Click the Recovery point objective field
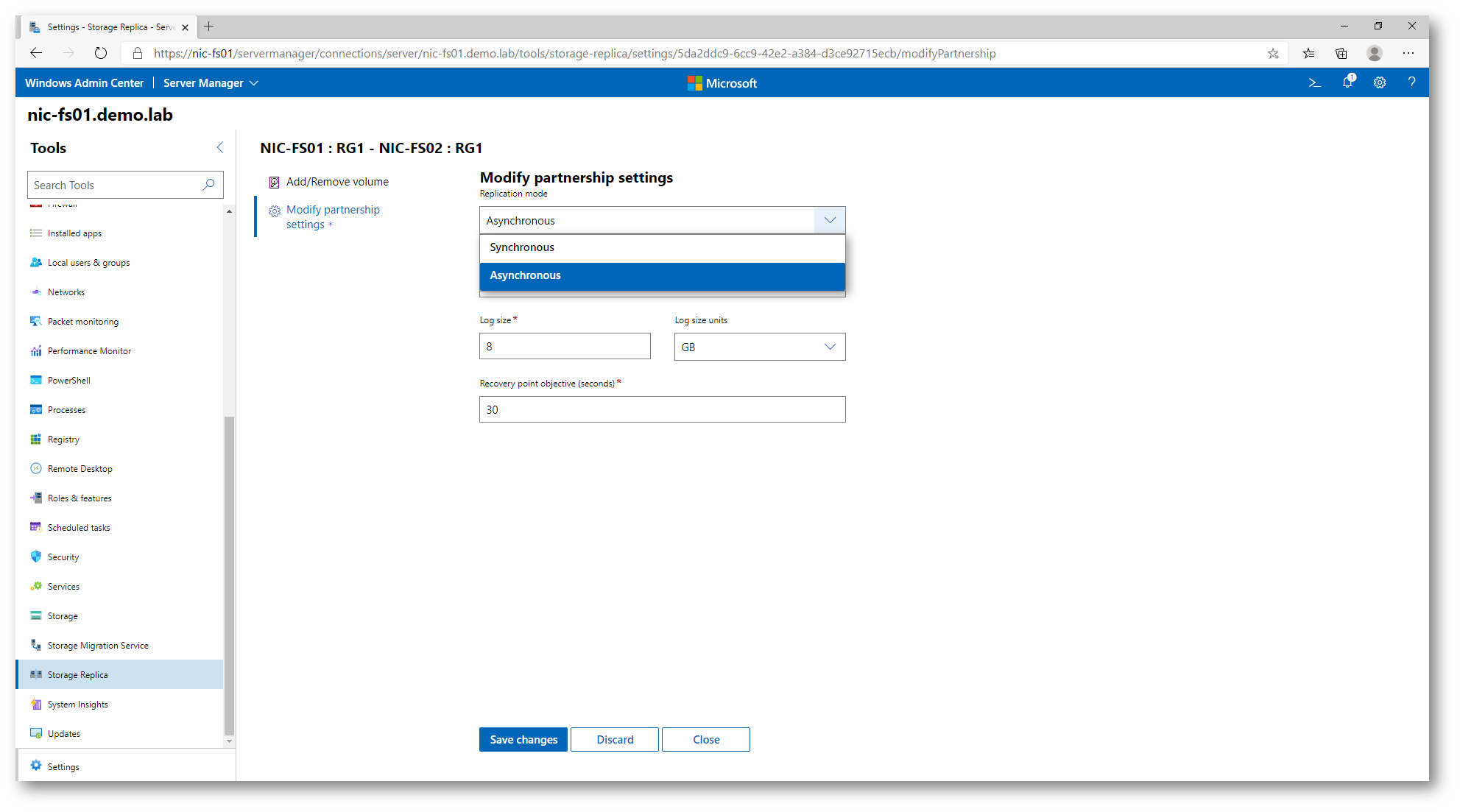Screen dimensions: 1460x812 pos(661,409)
